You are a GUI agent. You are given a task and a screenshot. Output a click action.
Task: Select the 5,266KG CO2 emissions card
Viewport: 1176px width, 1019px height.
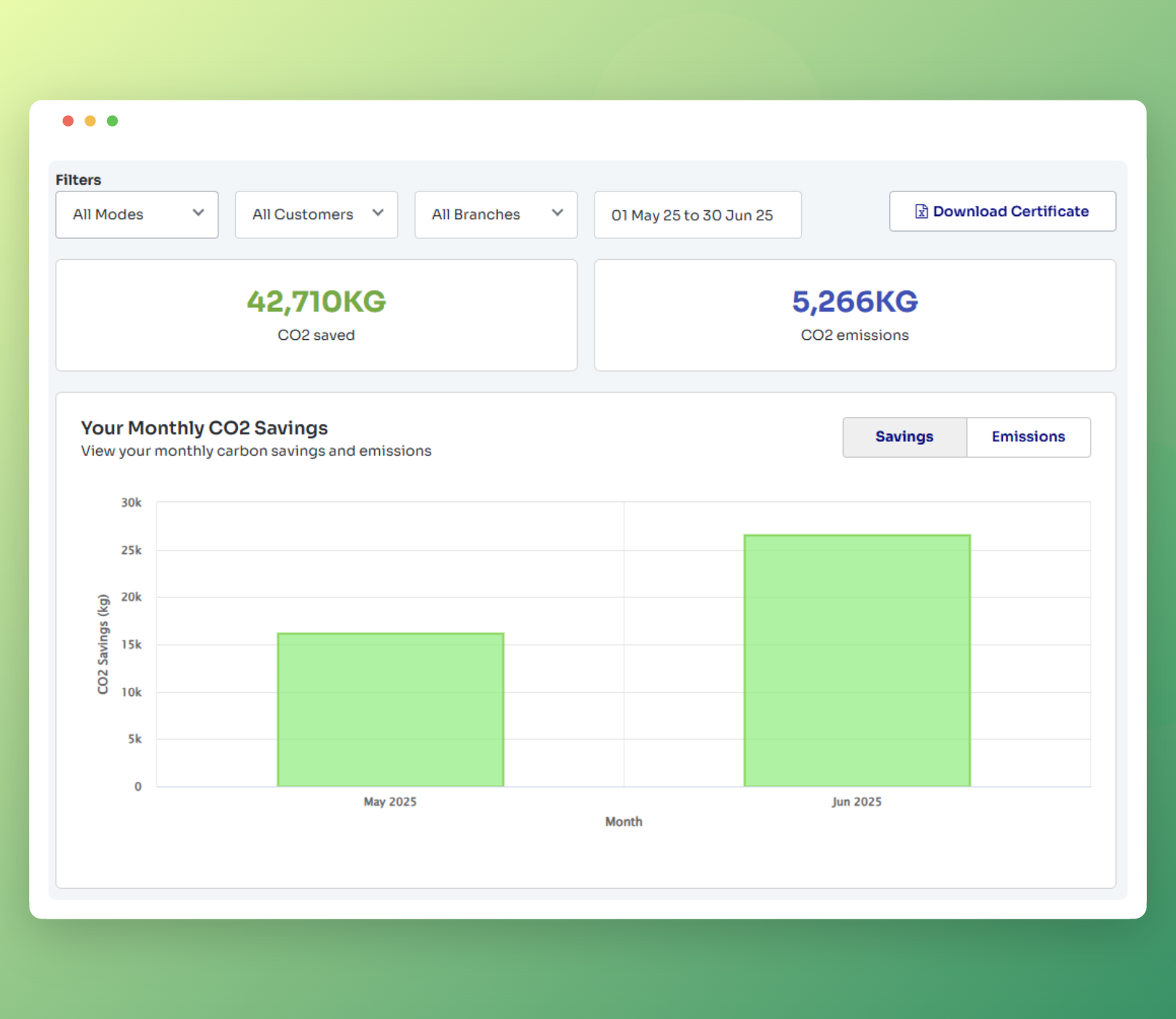(x=855, y=315)
